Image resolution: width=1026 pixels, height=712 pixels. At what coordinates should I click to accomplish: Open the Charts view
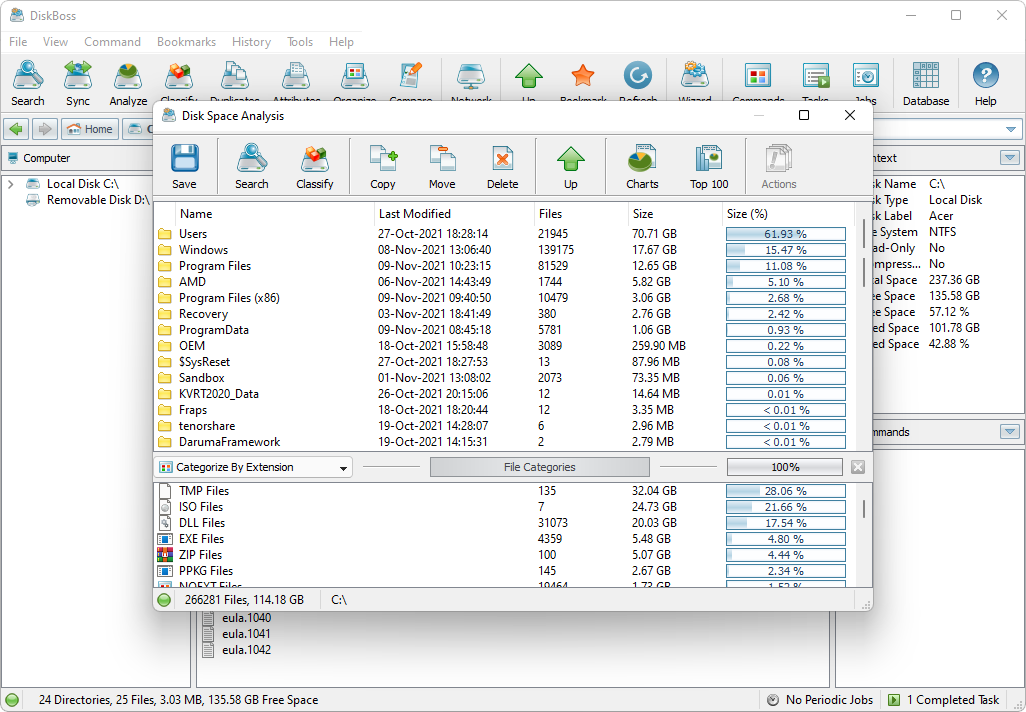pos(643,167)
